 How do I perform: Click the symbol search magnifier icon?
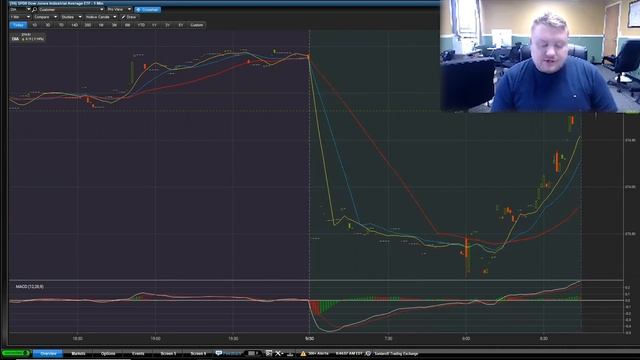(x=35, y=9)
